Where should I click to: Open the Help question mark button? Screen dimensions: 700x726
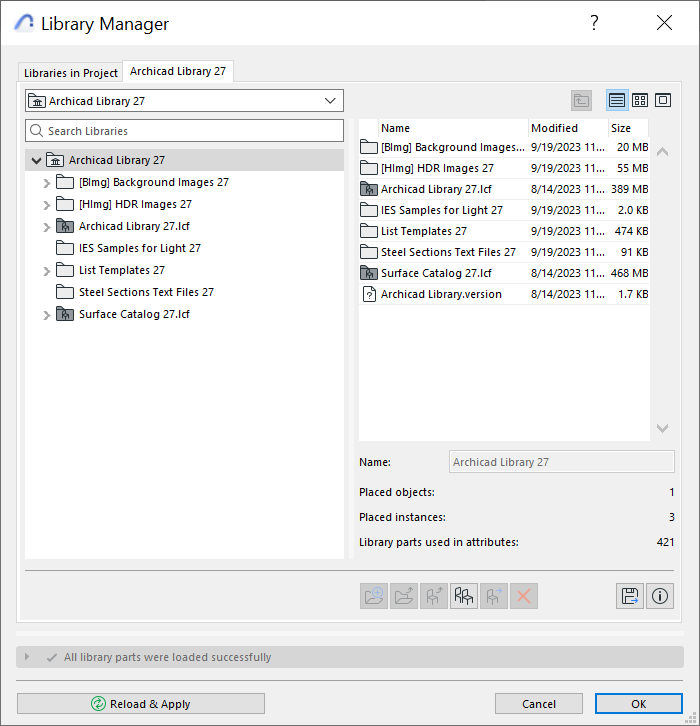[x=594, y=22]
